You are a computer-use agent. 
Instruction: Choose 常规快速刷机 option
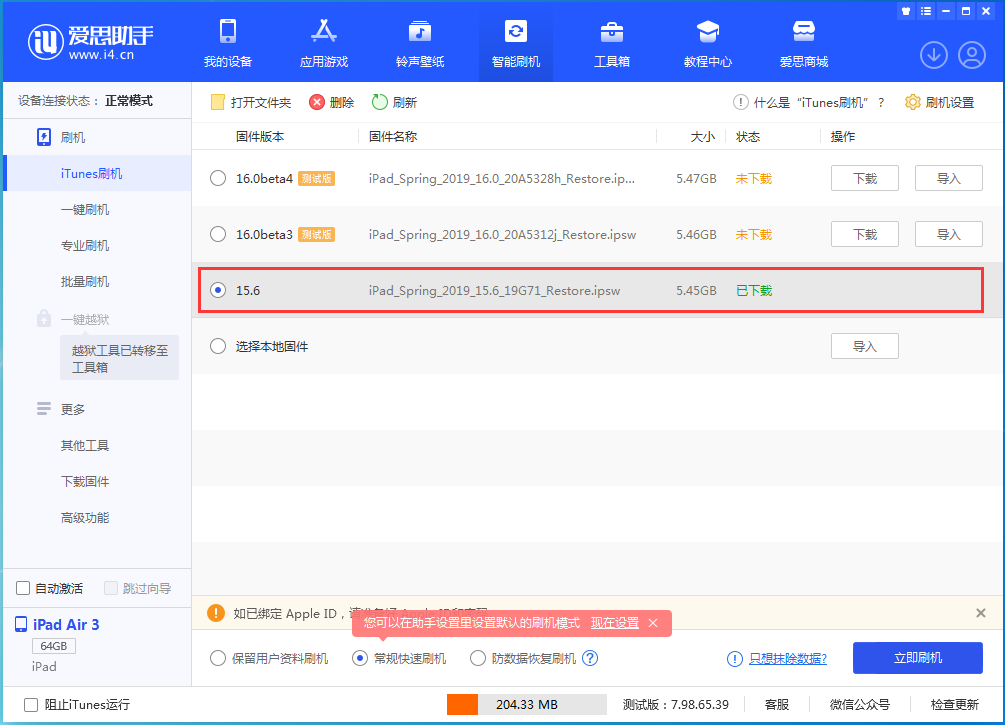tap(360, 658)
